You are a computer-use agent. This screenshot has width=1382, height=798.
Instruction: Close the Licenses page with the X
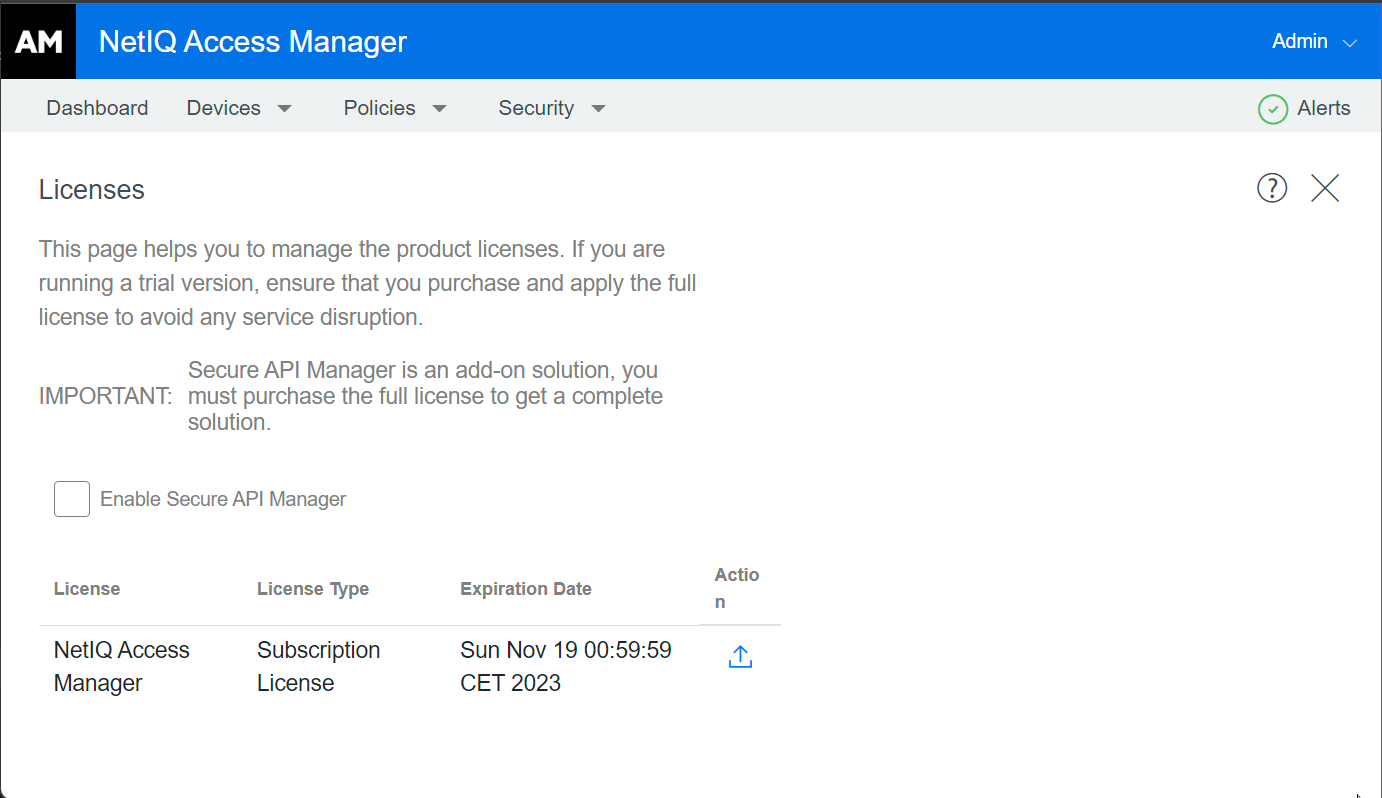pyautogui.click(x=1324, y=187)
